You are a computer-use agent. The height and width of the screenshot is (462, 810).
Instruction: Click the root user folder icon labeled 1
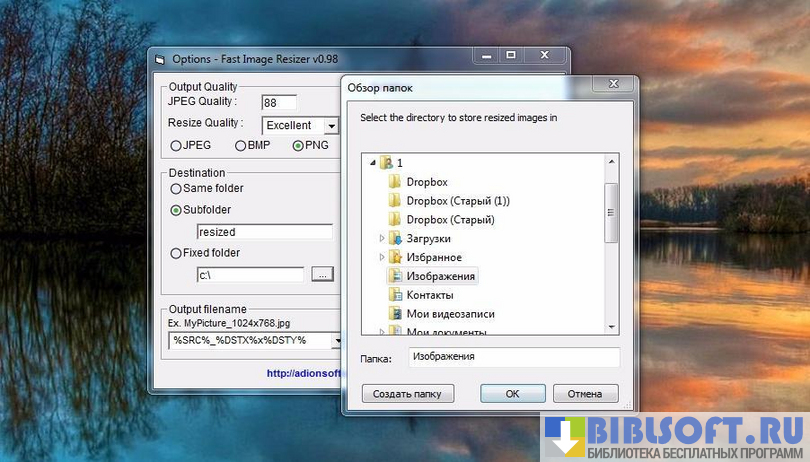coord(386,162)
